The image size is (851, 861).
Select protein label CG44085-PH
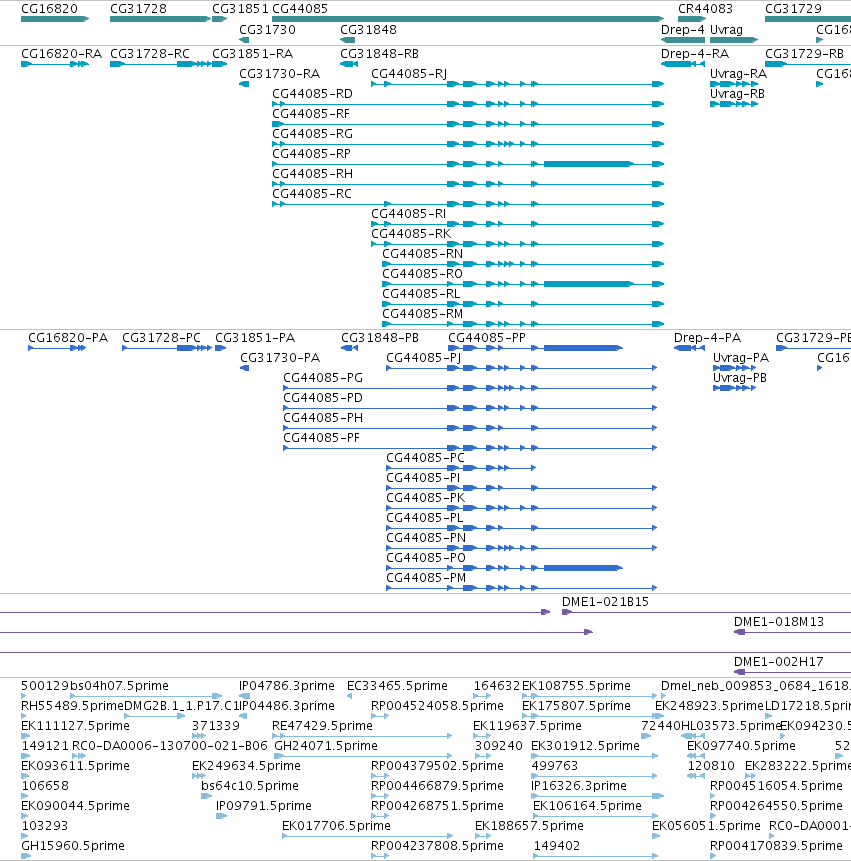(x=323, y=418)
